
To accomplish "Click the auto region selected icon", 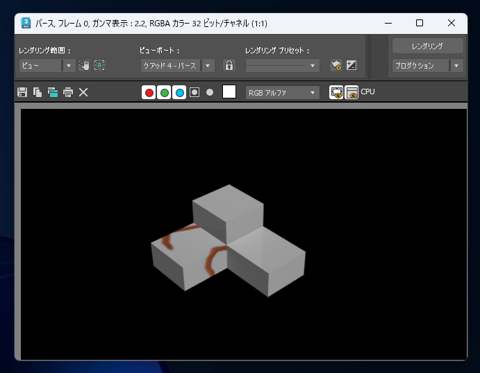I will (x=99, y=65).
